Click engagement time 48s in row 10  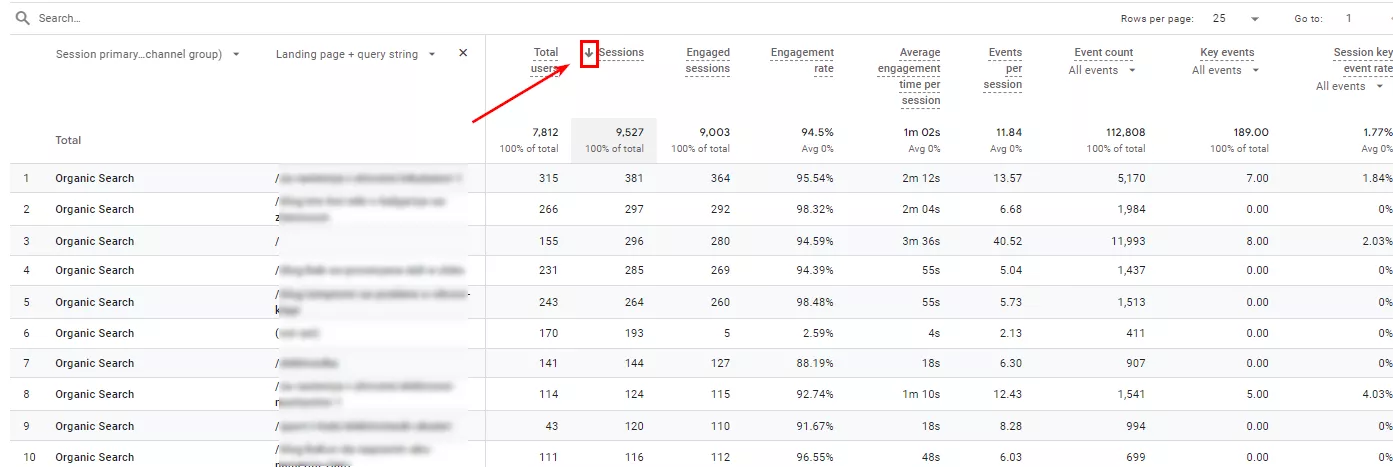coord(930,457)
